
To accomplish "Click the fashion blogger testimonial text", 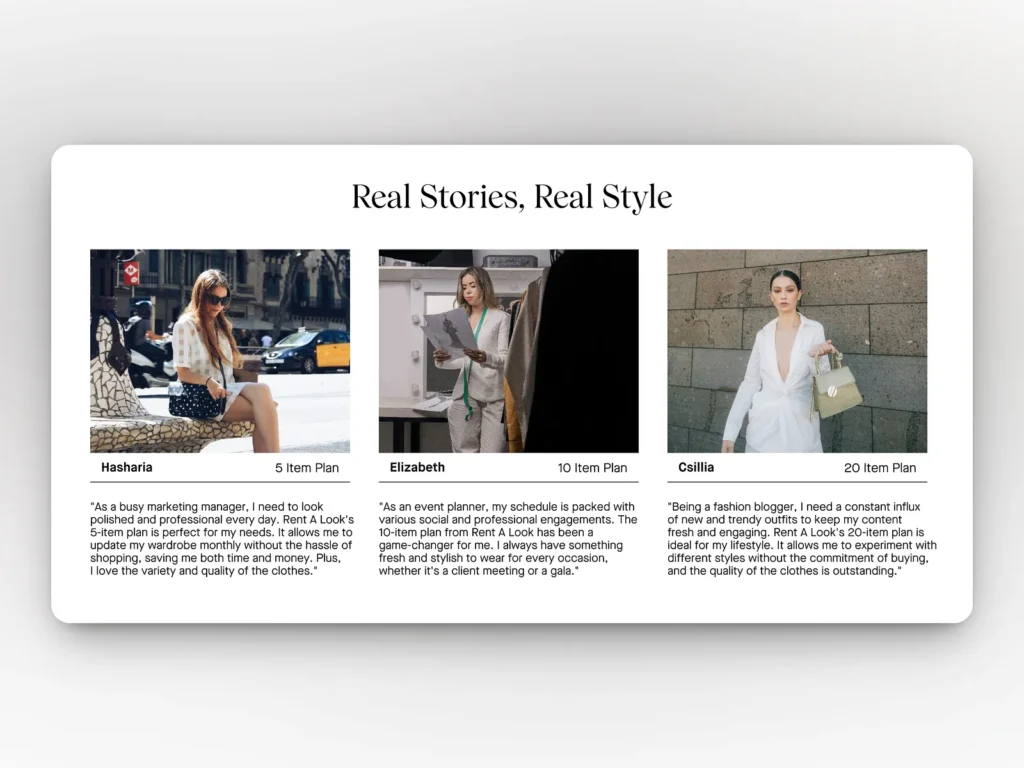I will (801, 539).
